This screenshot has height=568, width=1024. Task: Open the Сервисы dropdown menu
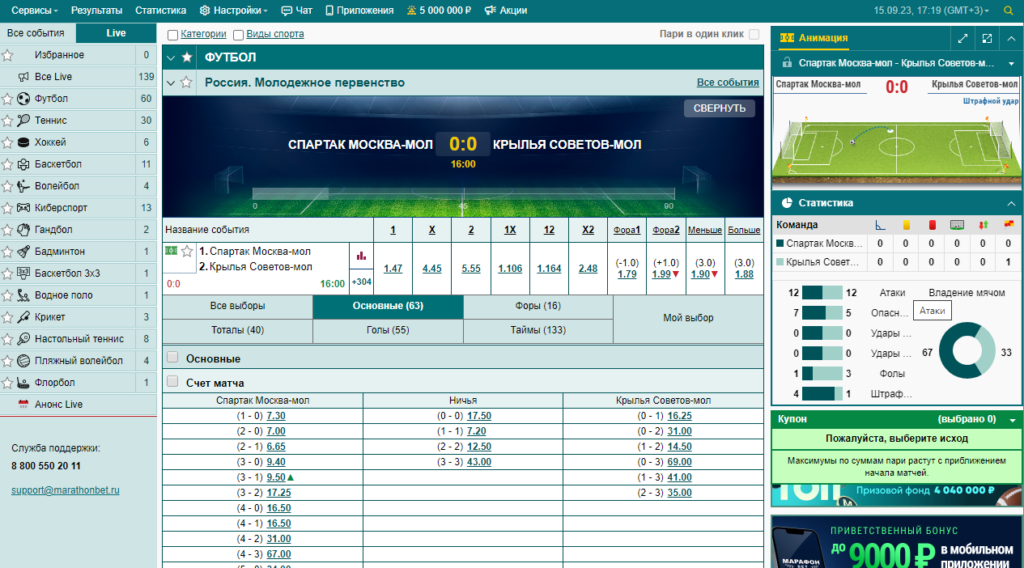tap(34, 10)
